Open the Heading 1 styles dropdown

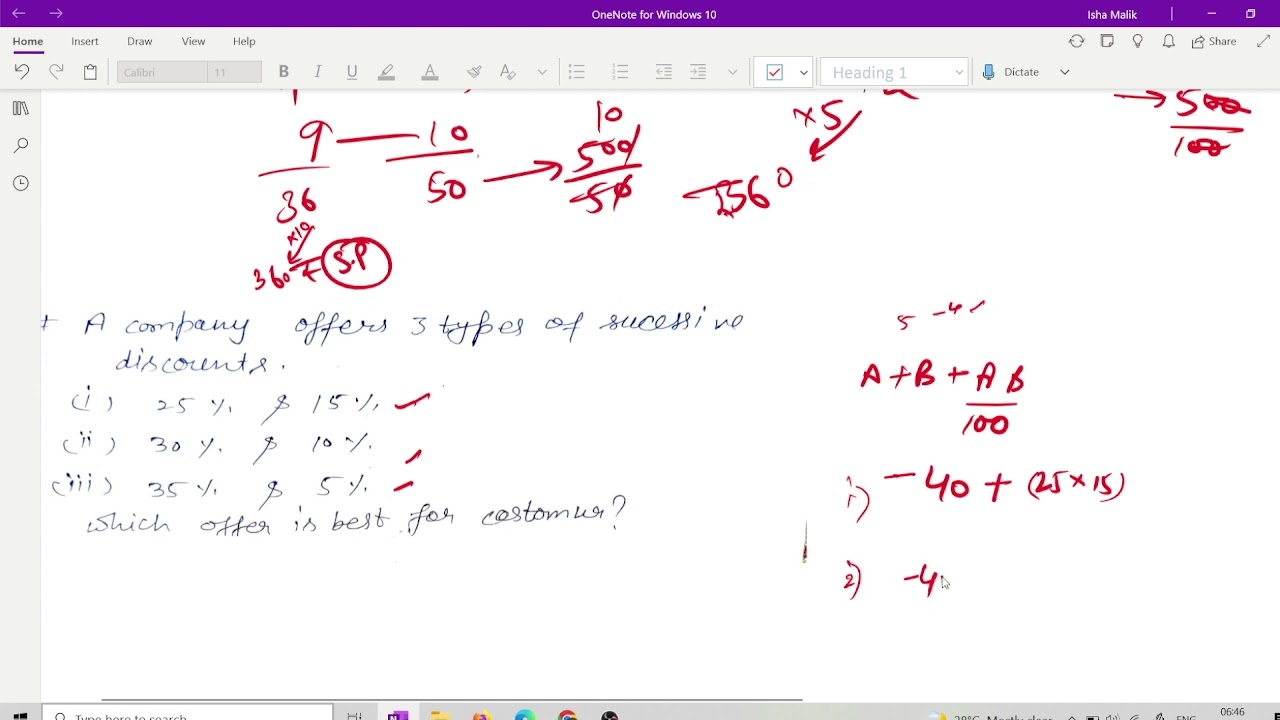click(x=894, y=72)
